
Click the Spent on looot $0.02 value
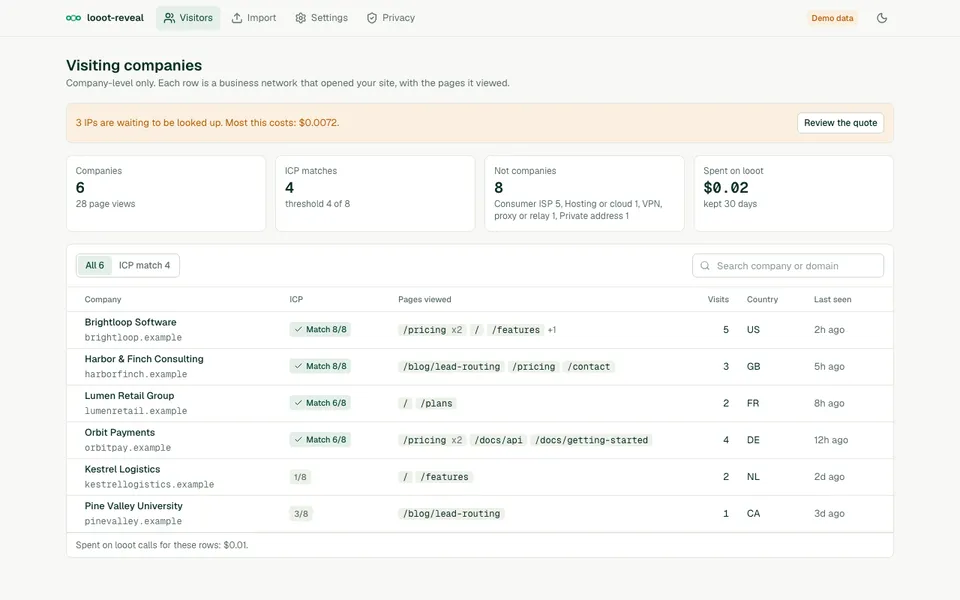point(726,188)
